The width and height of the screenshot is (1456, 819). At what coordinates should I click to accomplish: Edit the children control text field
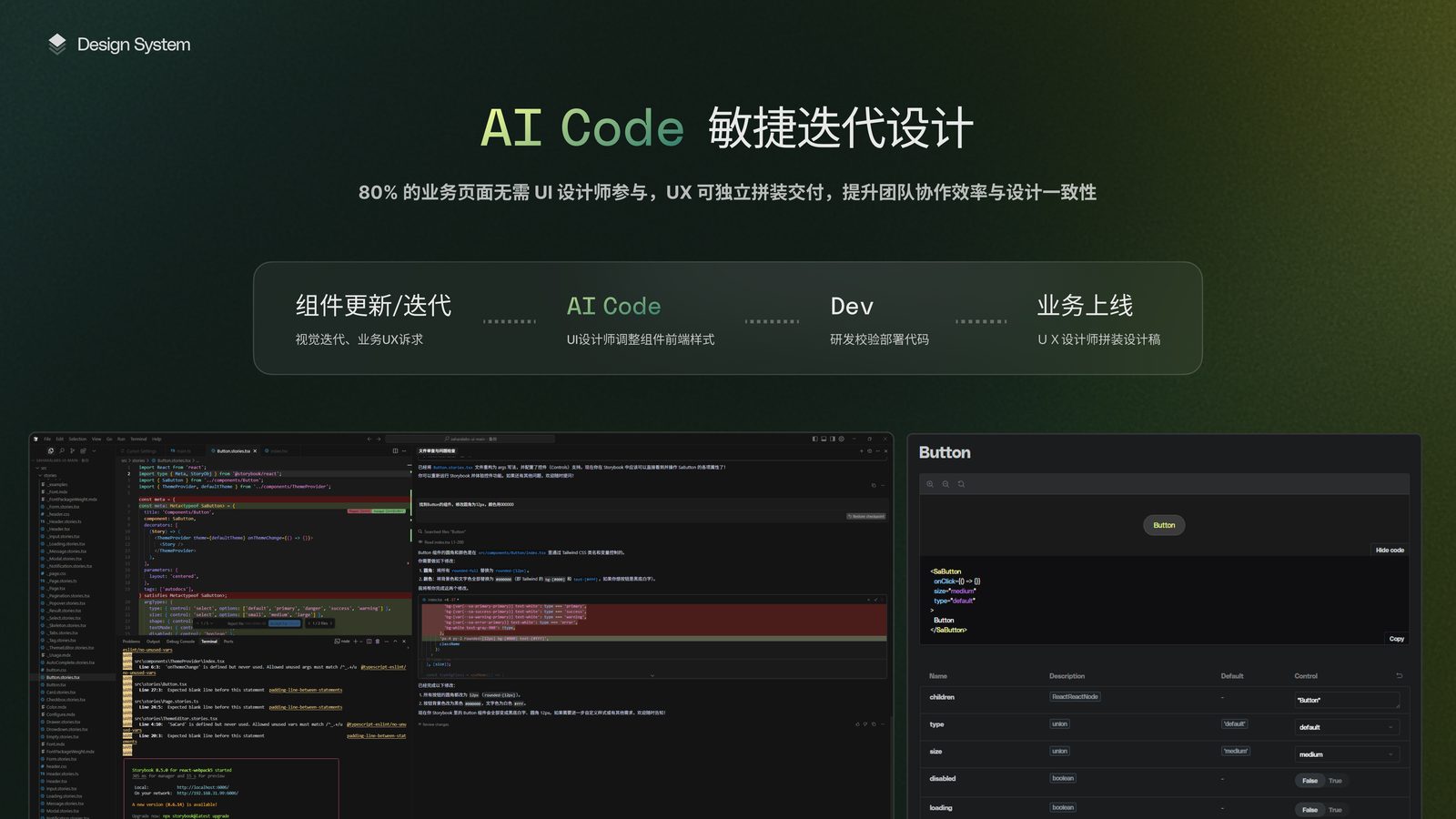(x=1347, y=700)
